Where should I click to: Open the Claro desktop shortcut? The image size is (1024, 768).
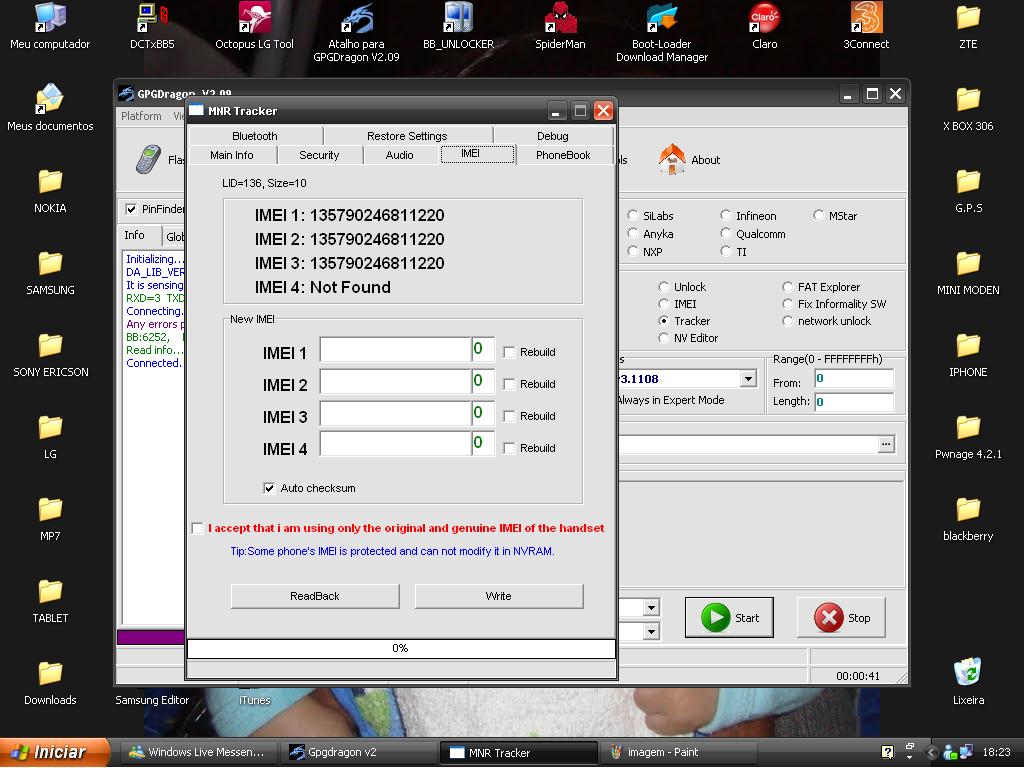764,26
